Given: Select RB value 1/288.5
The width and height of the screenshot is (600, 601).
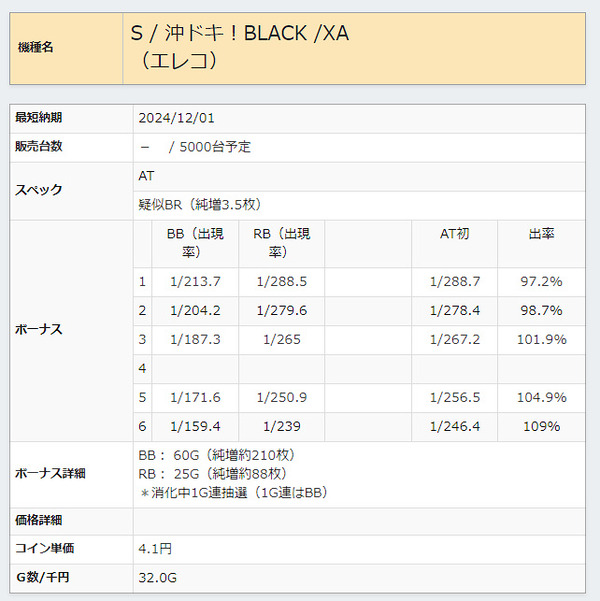Looking at the screenshot, I should pyautogui.click(x=282, y=282).
